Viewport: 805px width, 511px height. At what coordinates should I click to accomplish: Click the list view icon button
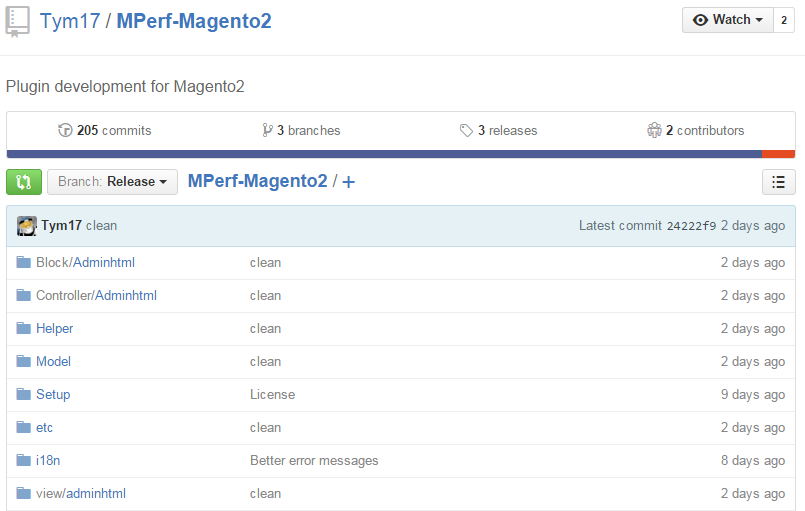[779, 182]
